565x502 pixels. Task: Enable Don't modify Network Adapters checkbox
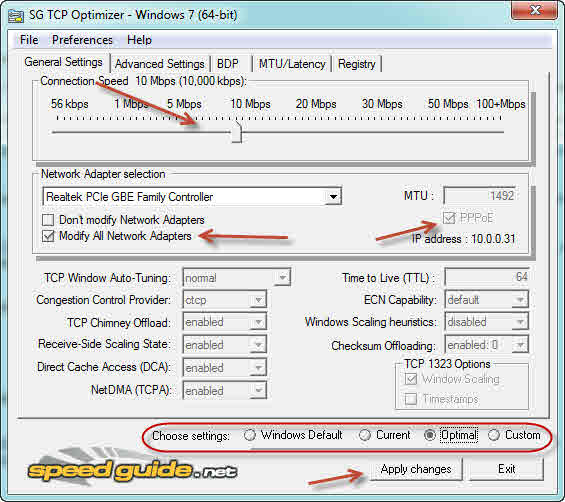pyautogui.click(x=48, y=220)
